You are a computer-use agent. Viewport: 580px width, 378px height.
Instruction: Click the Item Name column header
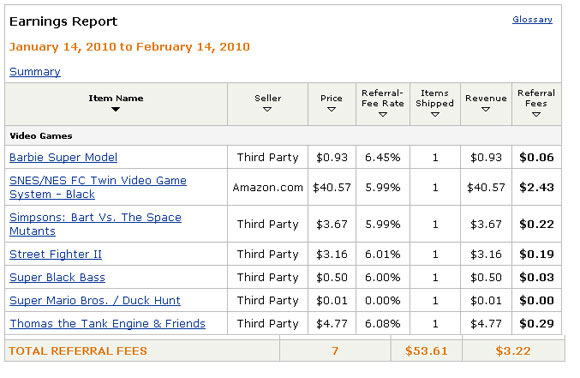tap(116, 98)
